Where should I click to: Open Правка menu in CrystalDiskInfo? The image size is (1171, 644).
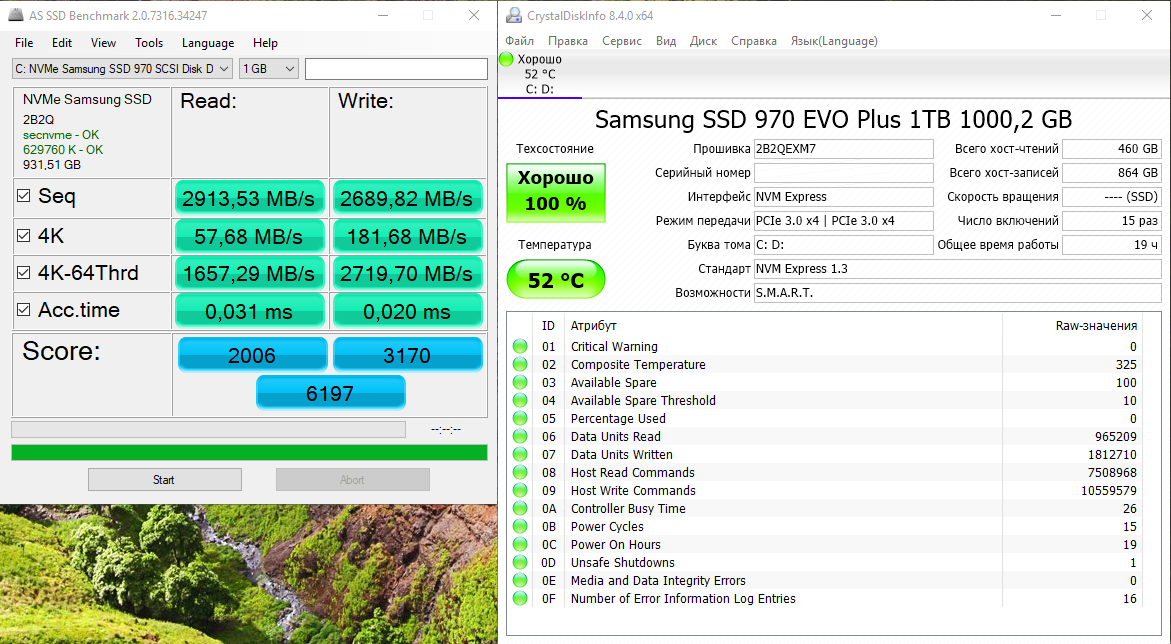(x=568, y=41)
